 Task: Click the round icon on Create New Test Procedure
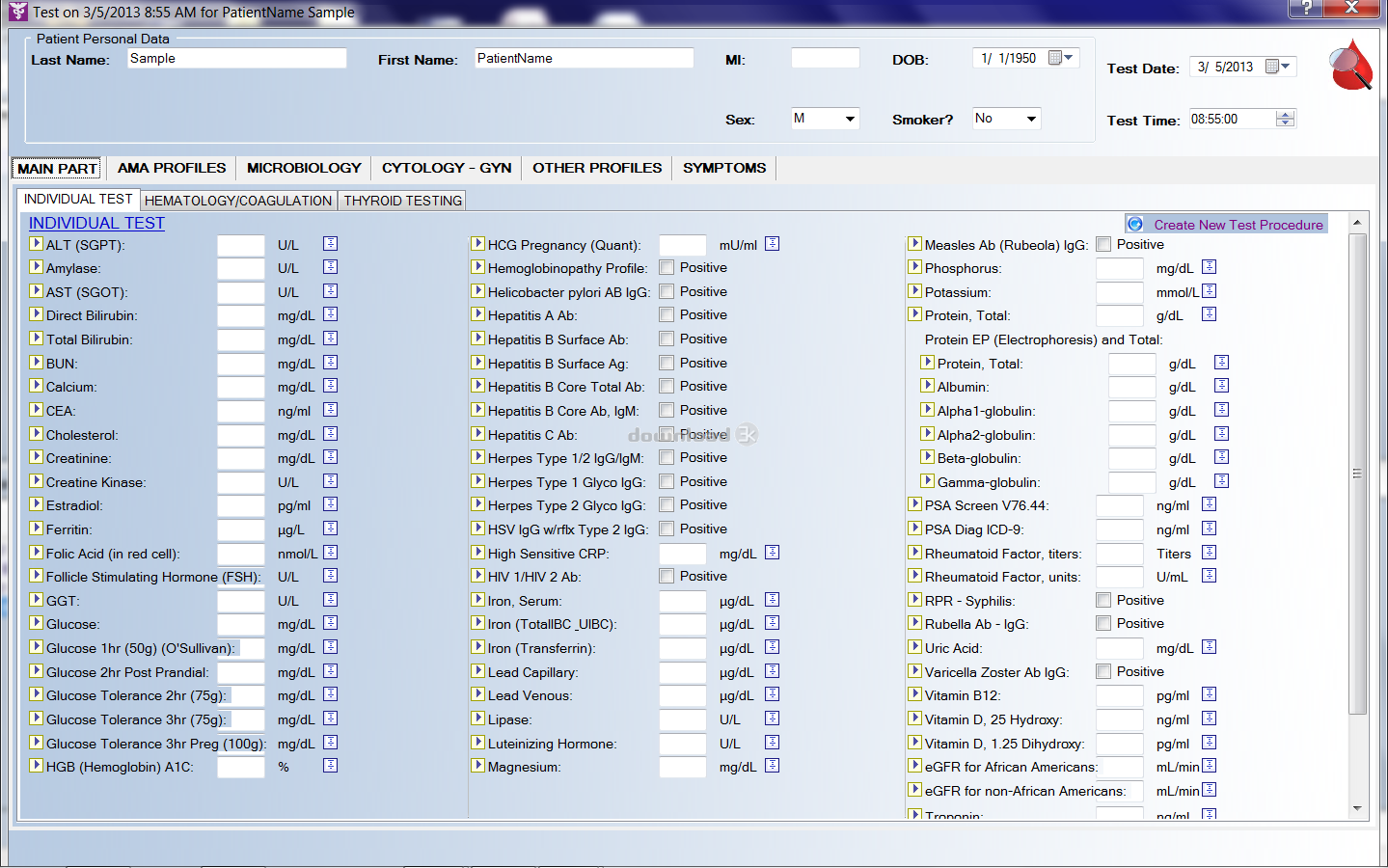click(1136, 224)
